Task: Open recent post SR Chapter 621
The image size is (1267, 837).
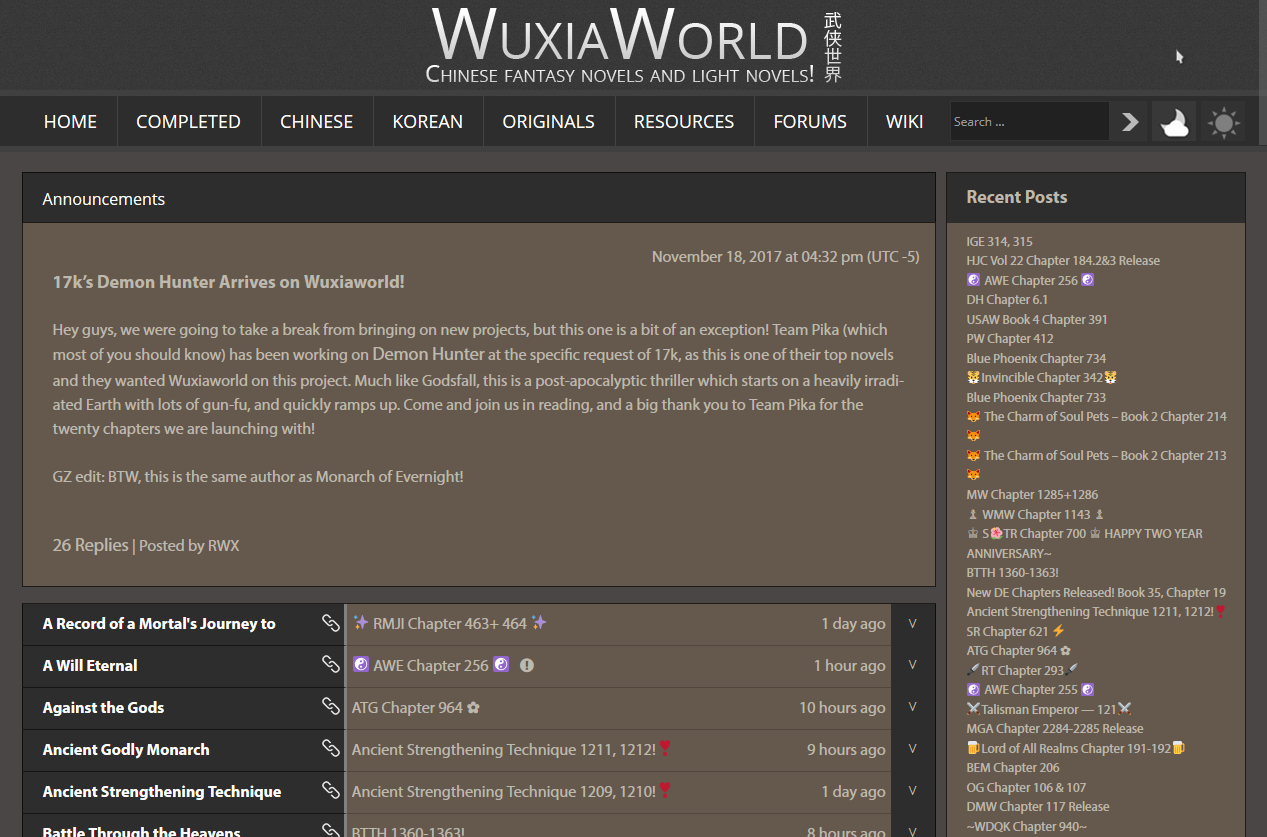Action: 1016,631
